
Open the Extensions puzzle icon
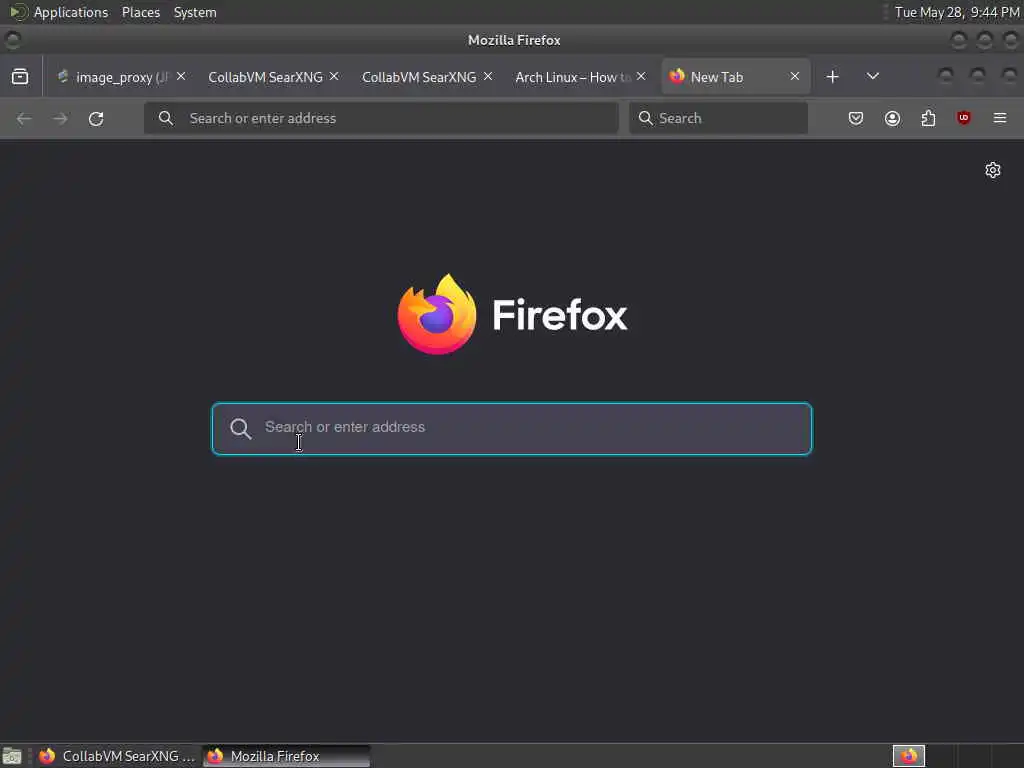928,118
